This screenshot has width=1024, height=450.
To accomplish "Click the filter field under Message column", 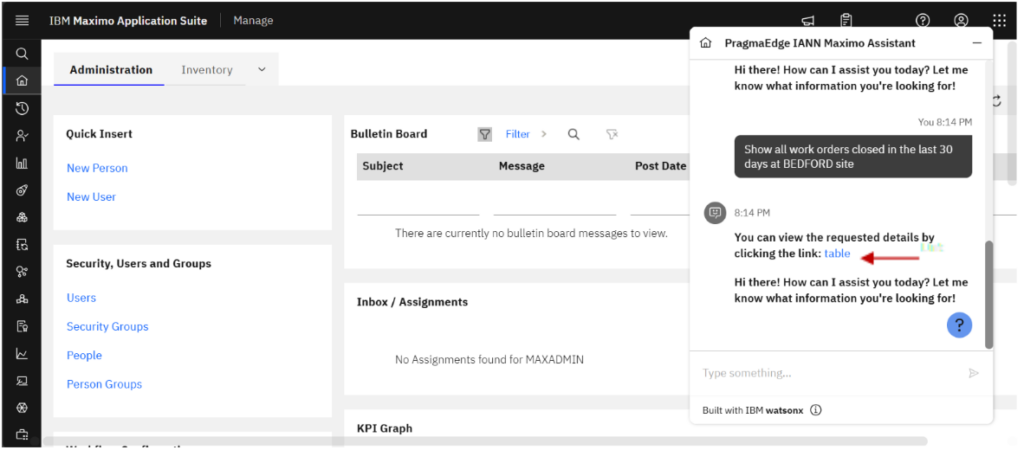I will pyautogui.click(x=554, y=204).
